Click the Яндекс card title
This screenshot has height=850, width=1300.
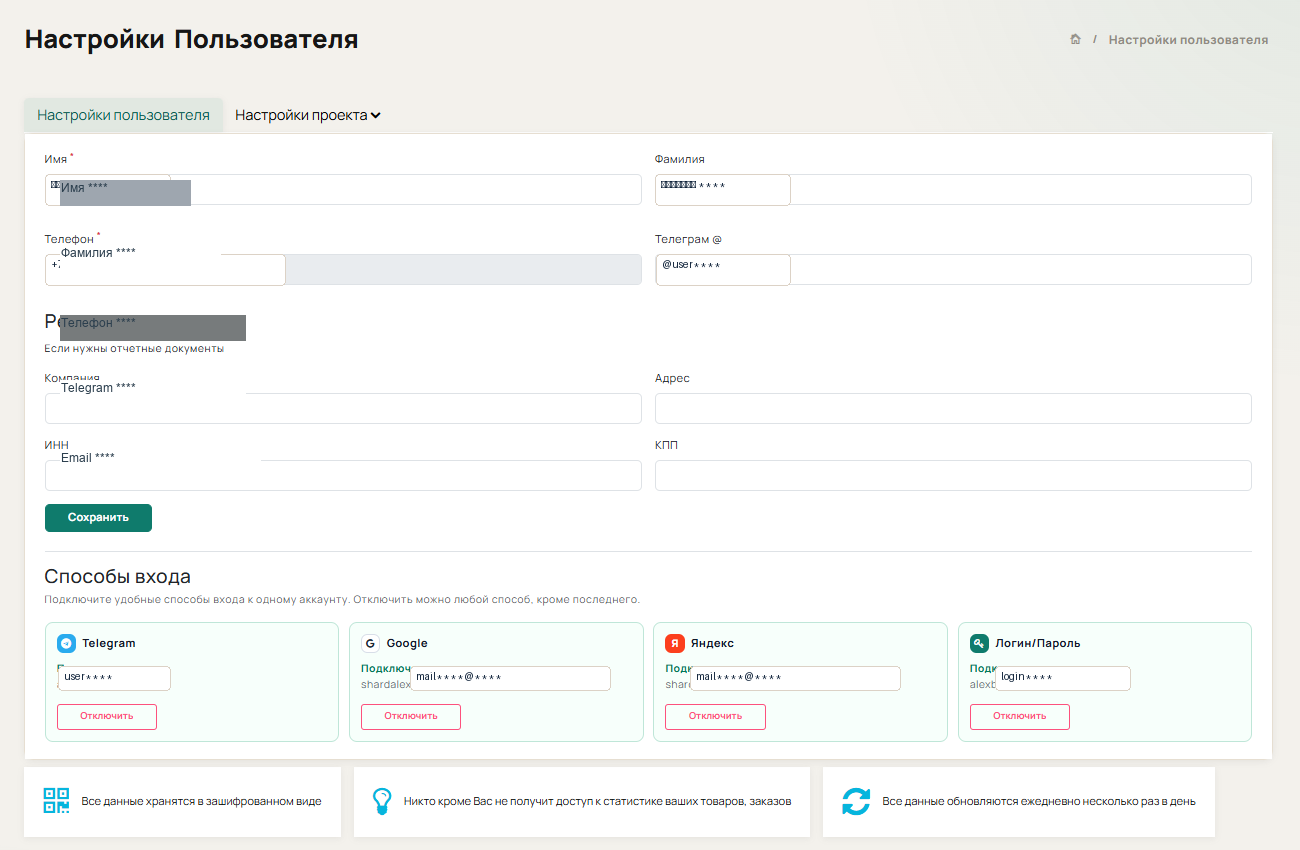[712, 643]
